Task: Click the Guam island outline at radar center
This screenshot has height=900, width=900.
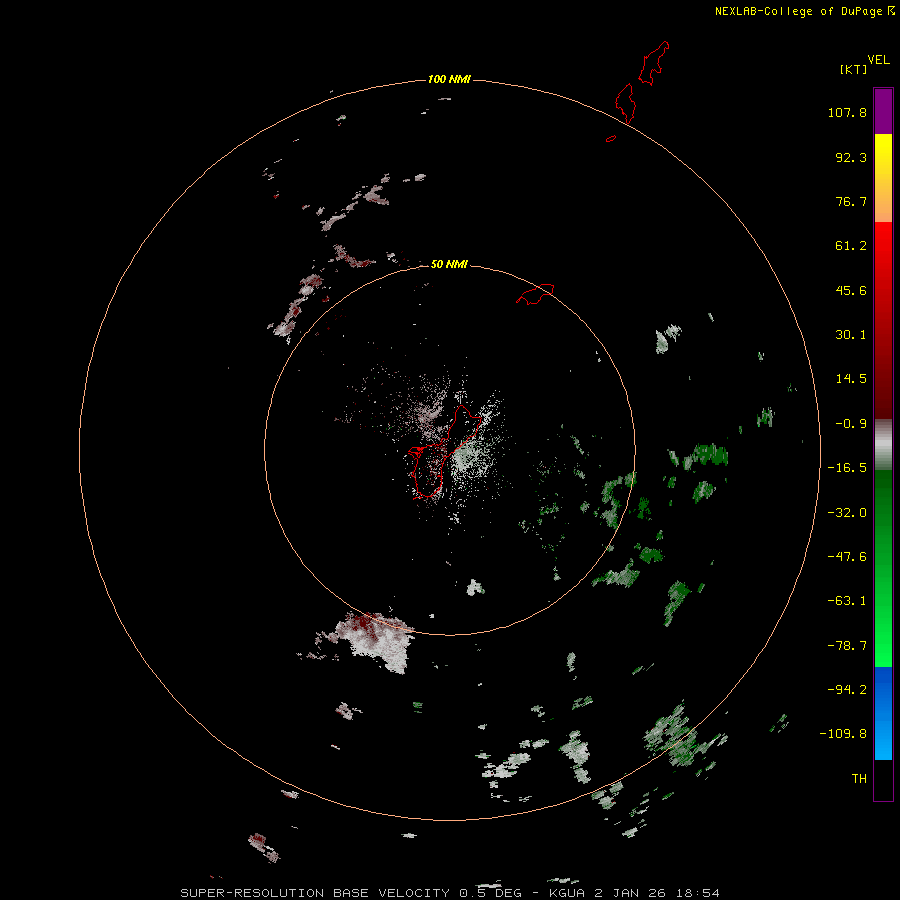Action: [445, 451]
